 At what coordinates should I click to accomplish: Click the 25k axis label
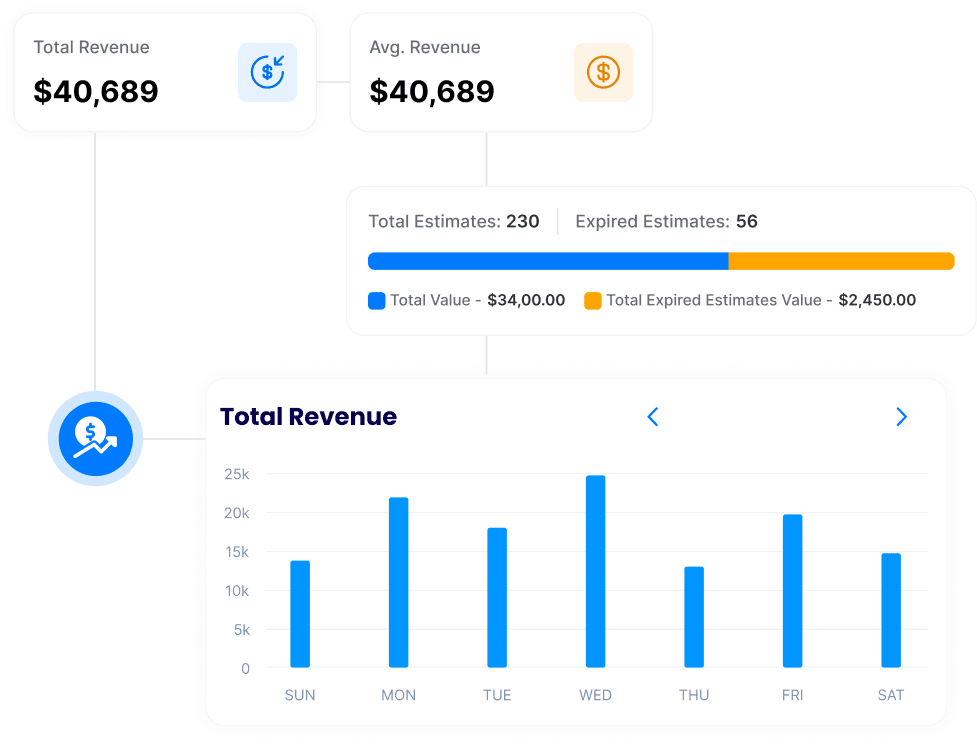click(x=237, y=474)
